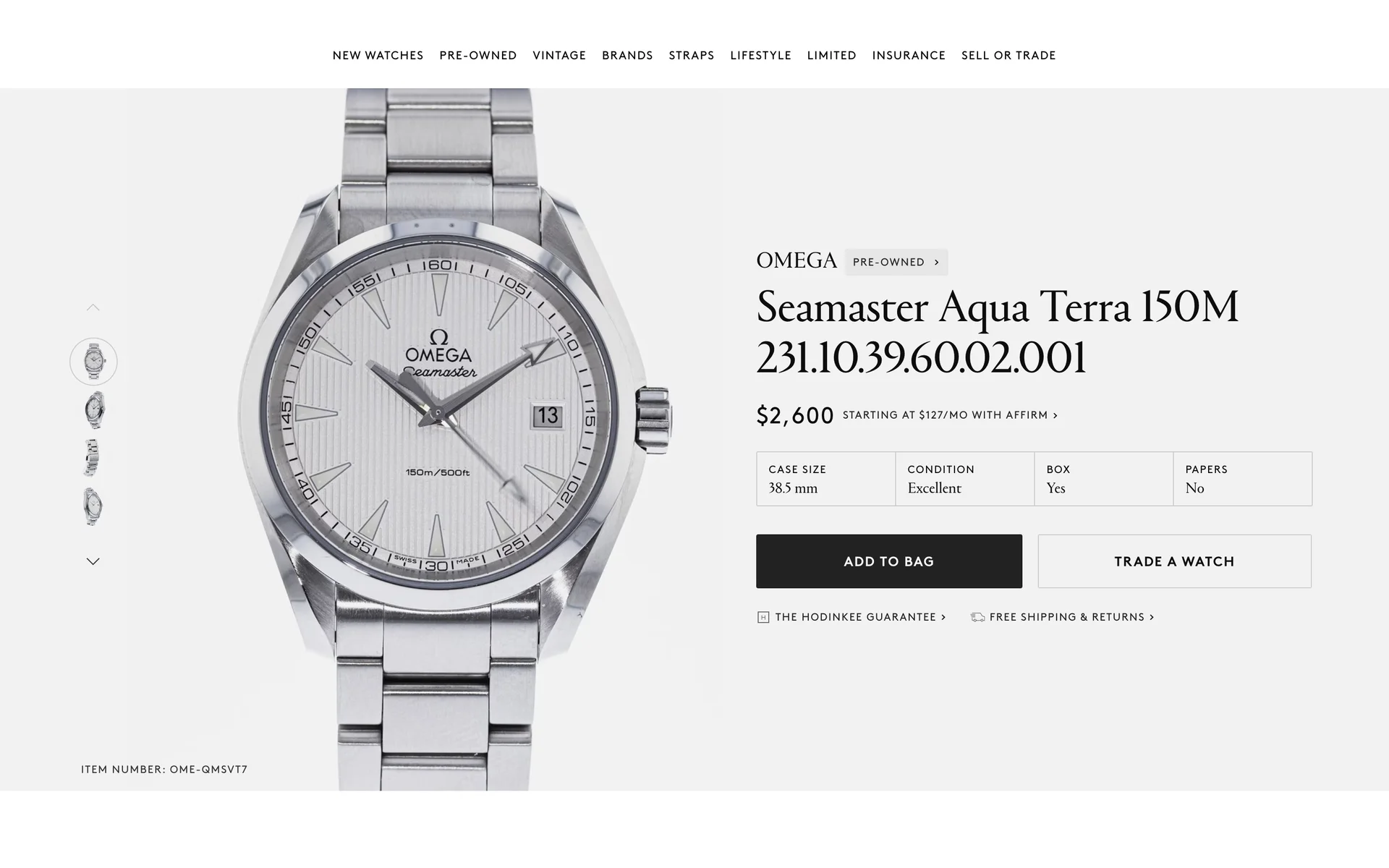
Task: Open Sell or Trade page
Action: coord(1008,56)
